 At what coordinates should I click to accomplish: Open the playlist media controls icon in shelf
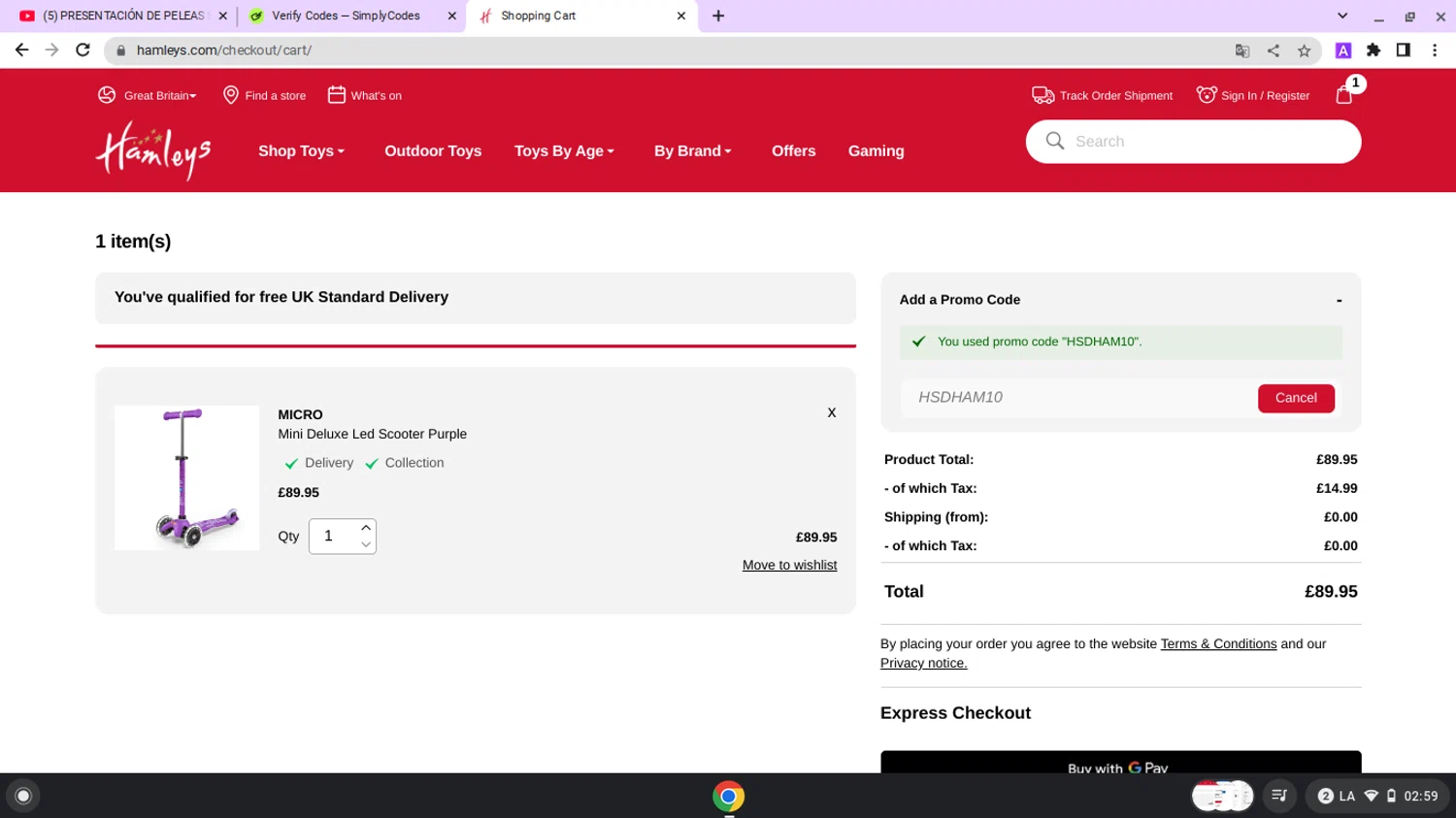[1279, 796]
